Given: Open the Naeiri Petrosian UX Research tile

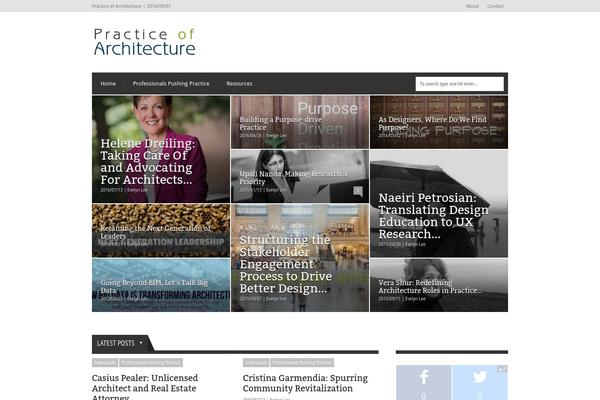Looking at the screenshot, I should (439, 204).
